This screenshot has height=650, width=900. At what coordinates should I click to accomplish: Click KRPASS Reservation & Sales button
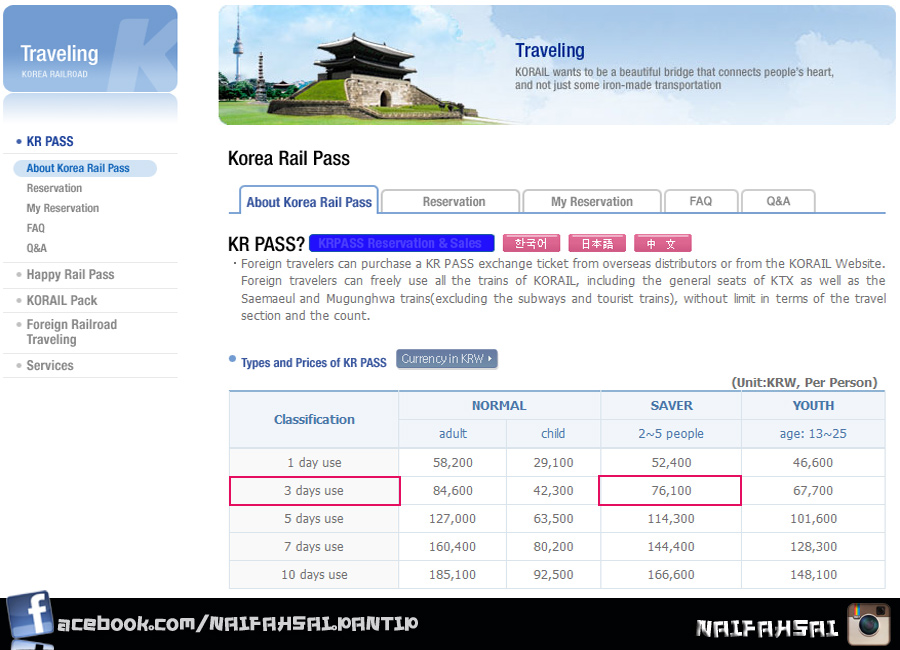click(401, 243)
